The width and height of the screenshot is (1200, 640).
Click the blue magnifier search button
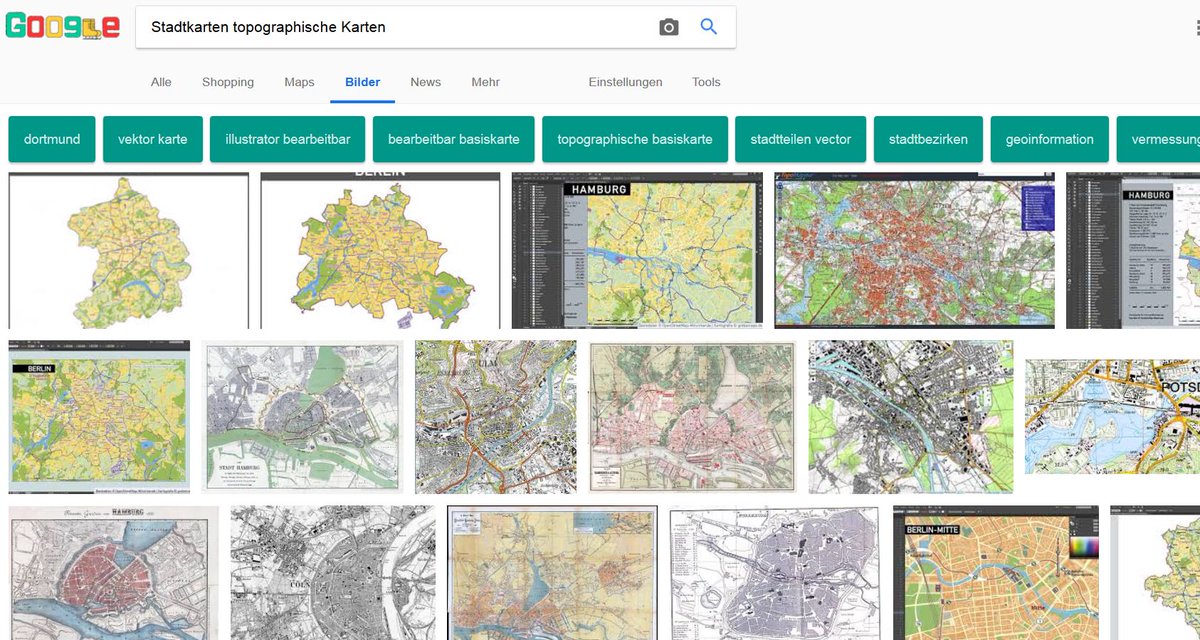pyautogui.click(x=709, y=27)
